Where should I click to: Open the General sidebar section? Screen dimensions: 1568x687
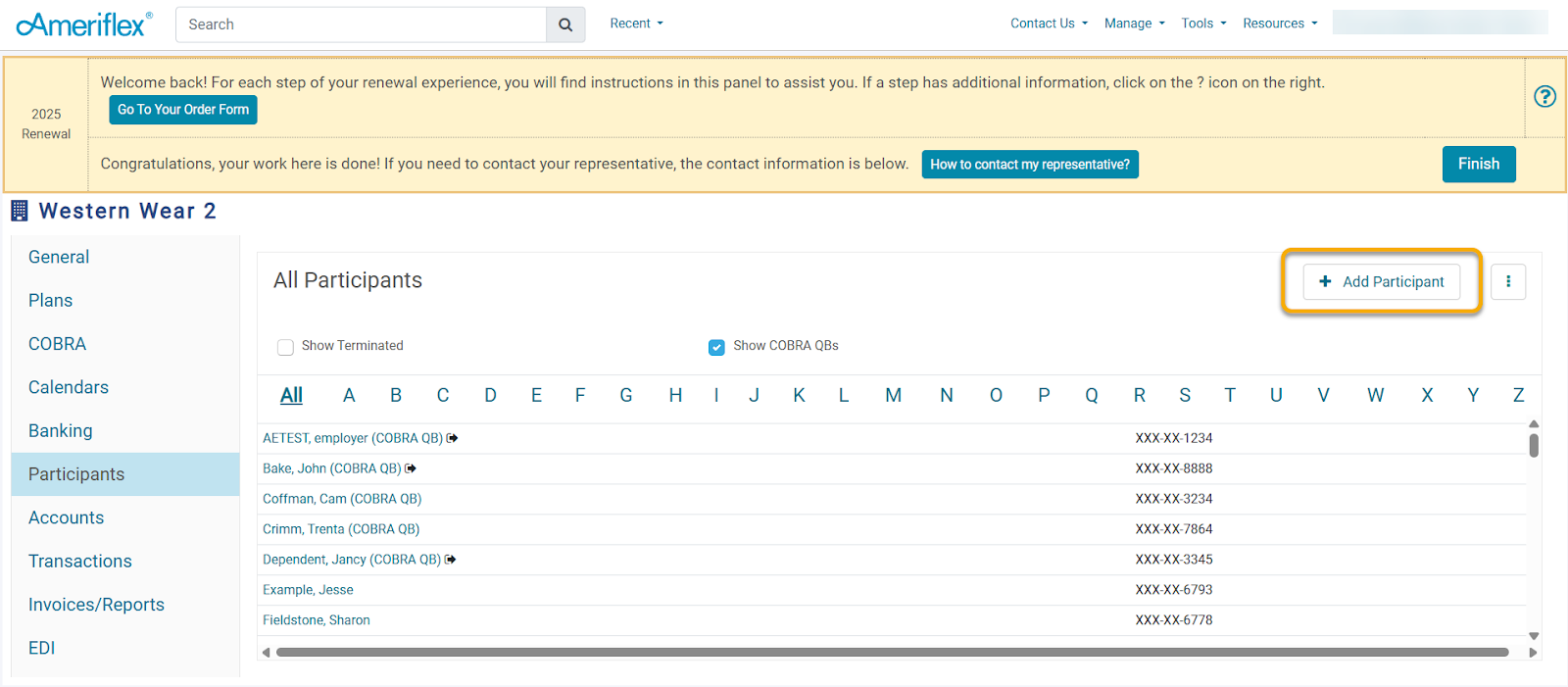point(125,257)
